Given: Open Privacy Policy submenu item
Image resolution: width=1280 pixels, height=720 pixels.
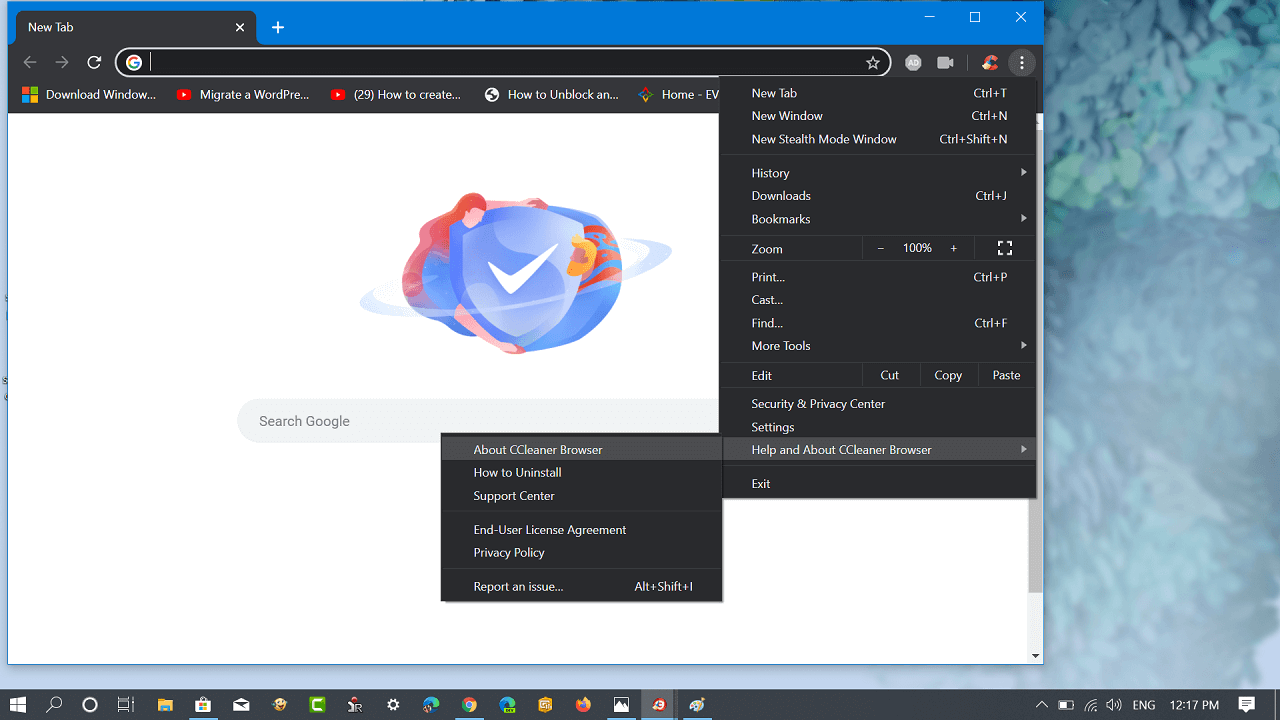Looking at the screenshot, I should coord(582,553).
